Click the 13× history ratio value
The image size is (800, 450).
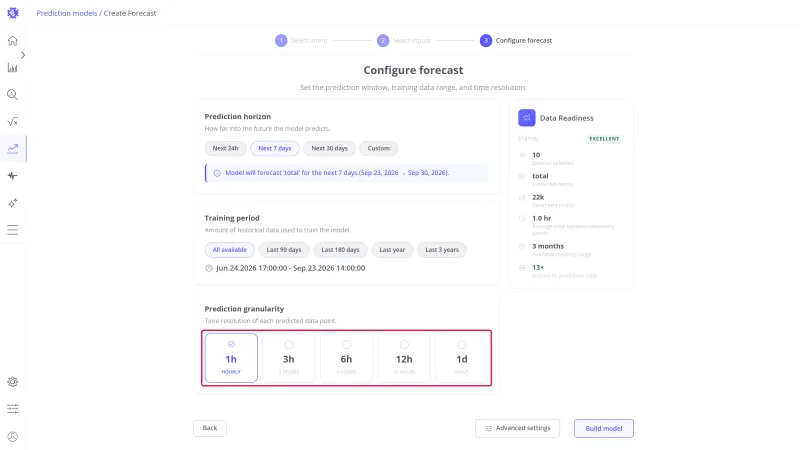[x=538, y=267]
